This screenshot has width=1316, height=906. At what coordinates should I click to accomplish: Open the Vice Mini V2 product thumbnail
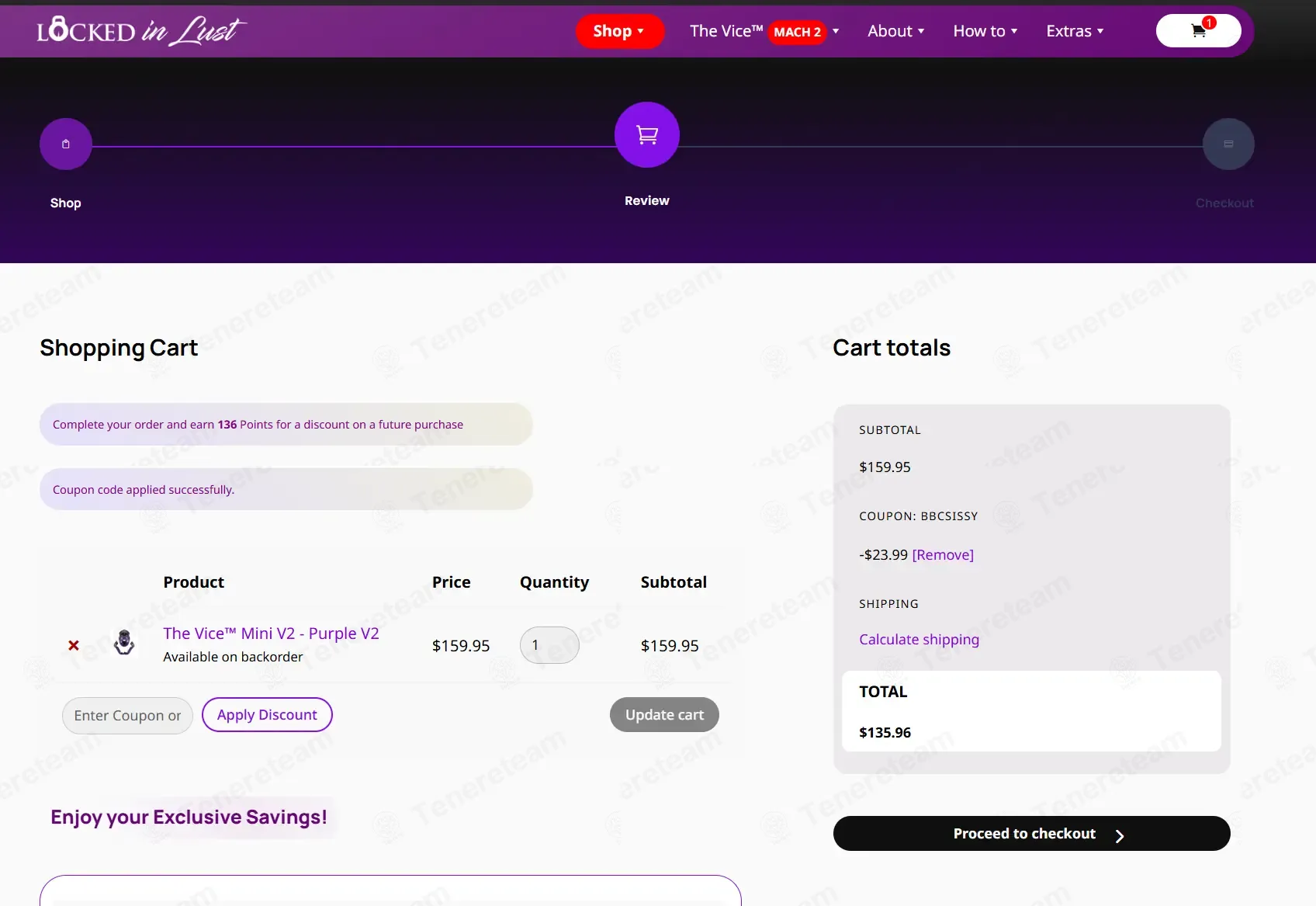pos(124,642)
